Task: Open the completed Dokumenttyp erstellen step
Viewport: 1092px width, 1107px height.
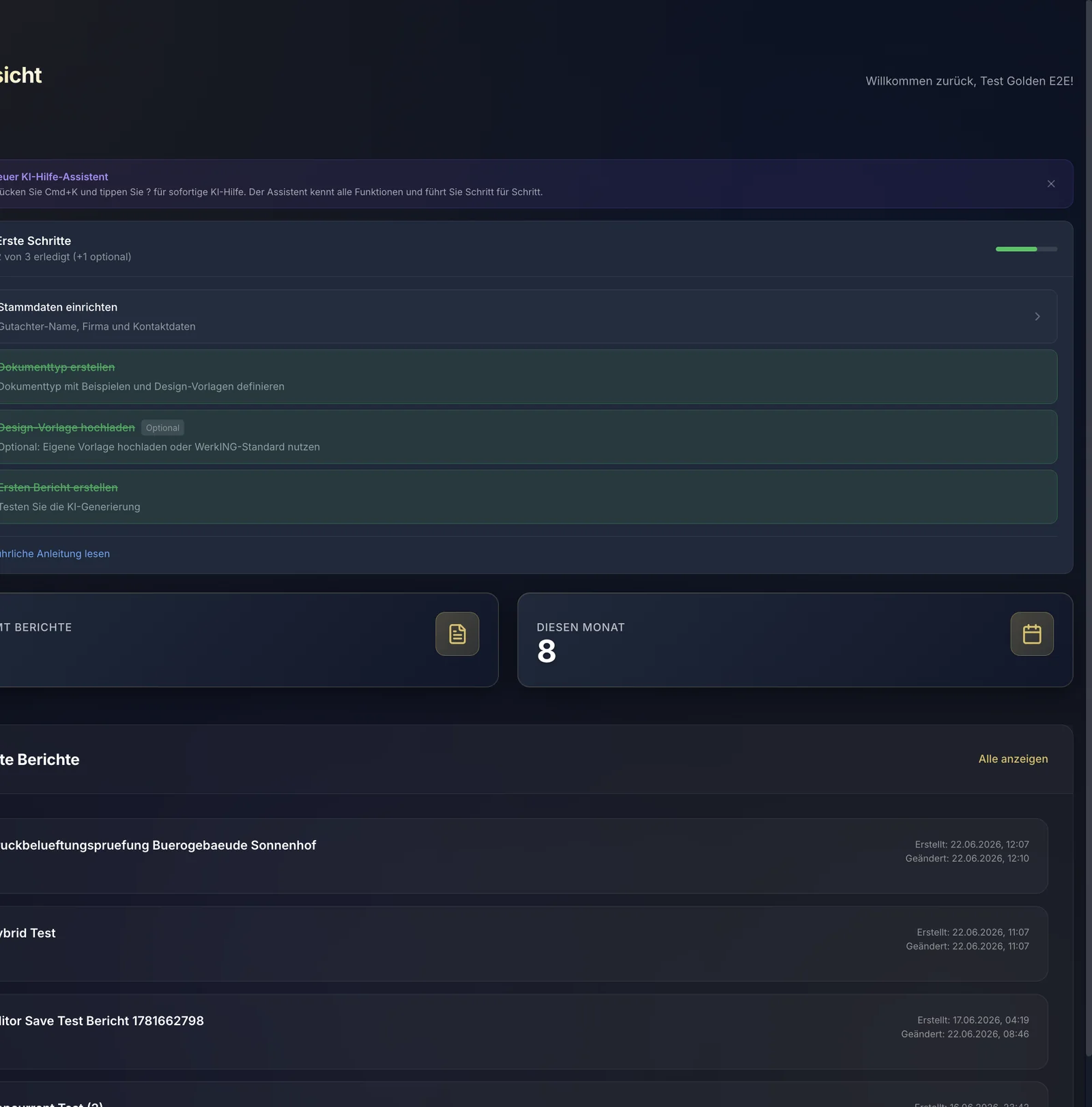Action: coord(526,377)
